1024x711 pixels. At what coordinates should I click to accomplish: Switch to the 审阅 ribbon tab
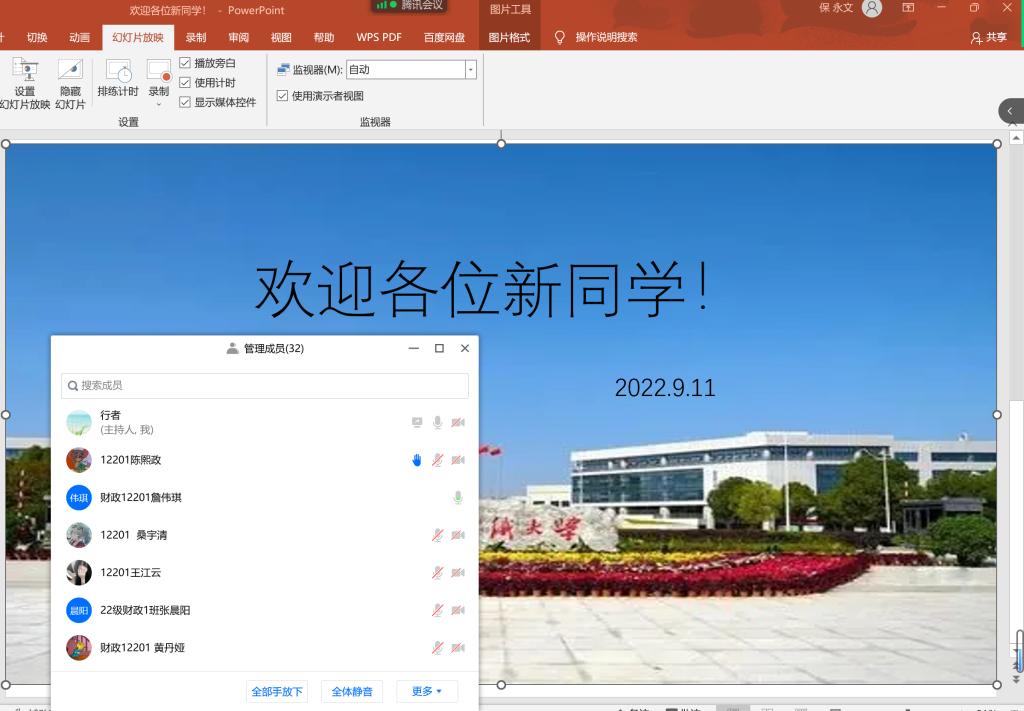click(238, 38)
